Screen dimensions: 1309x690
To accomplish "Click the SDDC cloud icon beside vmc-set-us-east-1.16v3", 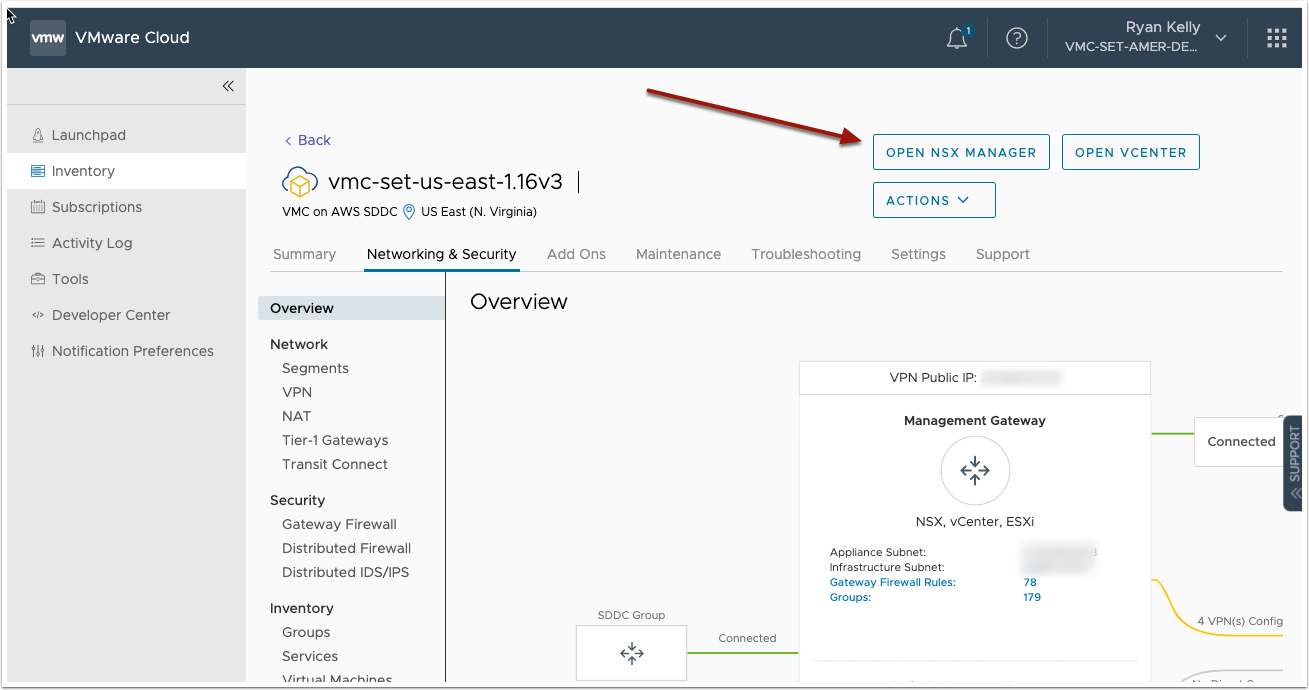I will [300, 182].
